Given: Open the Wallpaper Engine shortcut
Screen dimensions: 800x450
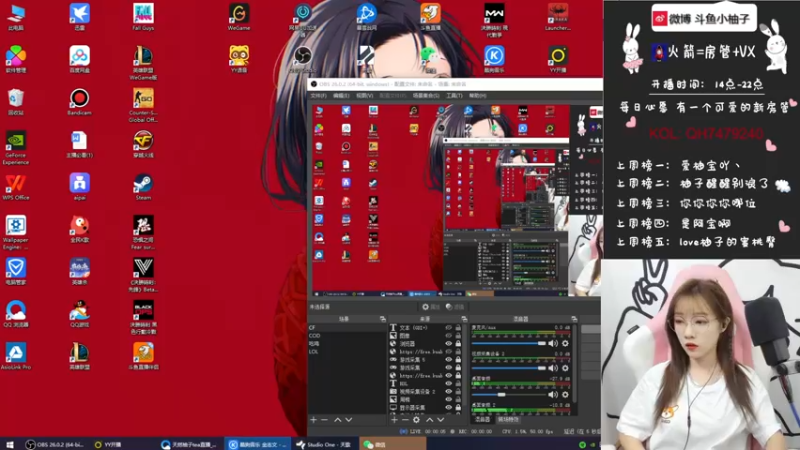Looking at the screenshot, I should click(16, 232).
